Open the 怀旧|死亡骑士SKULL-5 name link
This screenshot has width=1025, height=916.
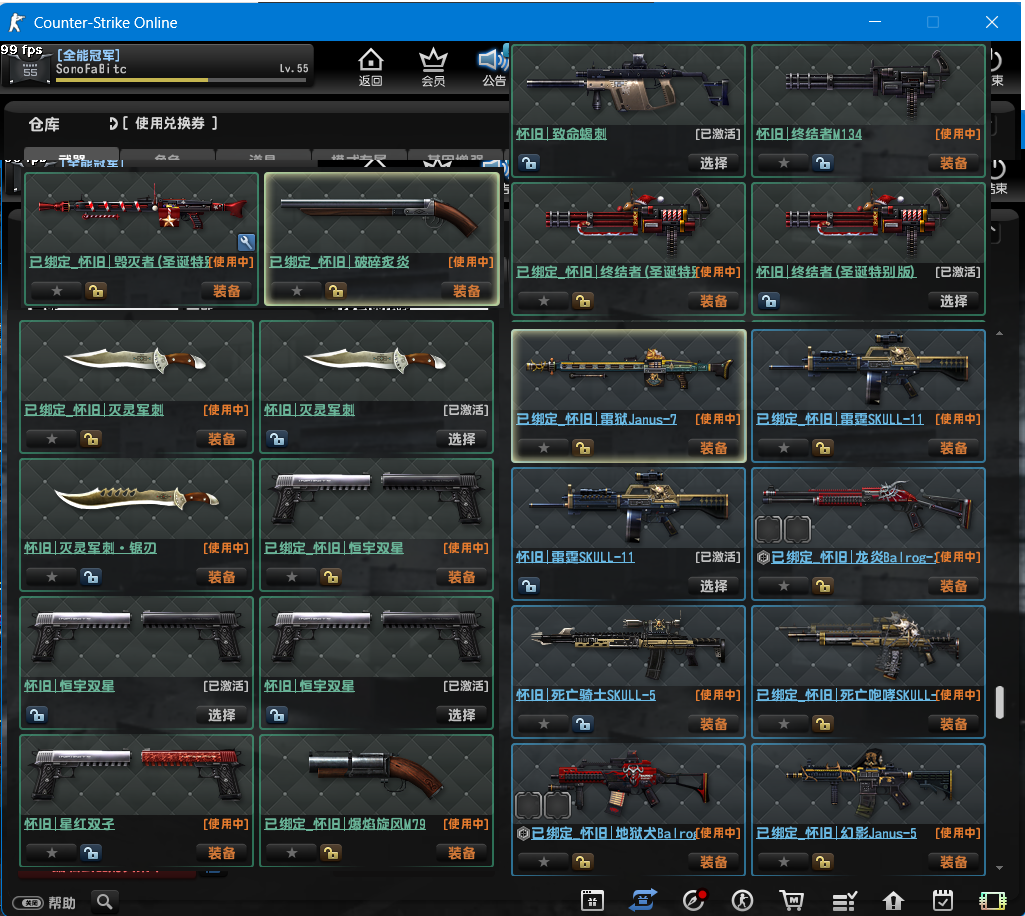click(586, 695)
